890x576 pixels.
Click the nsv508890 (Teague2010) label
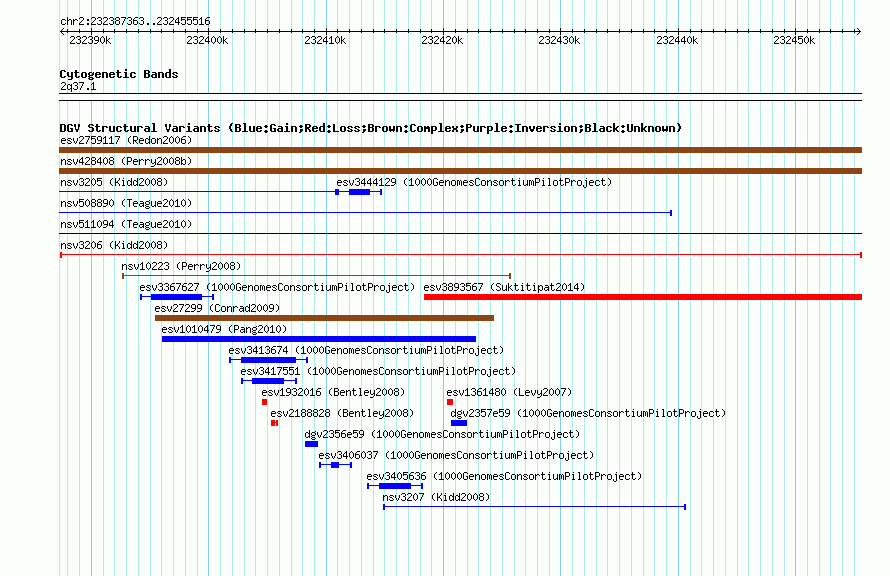pyautogui.click(x=126, y=203)
